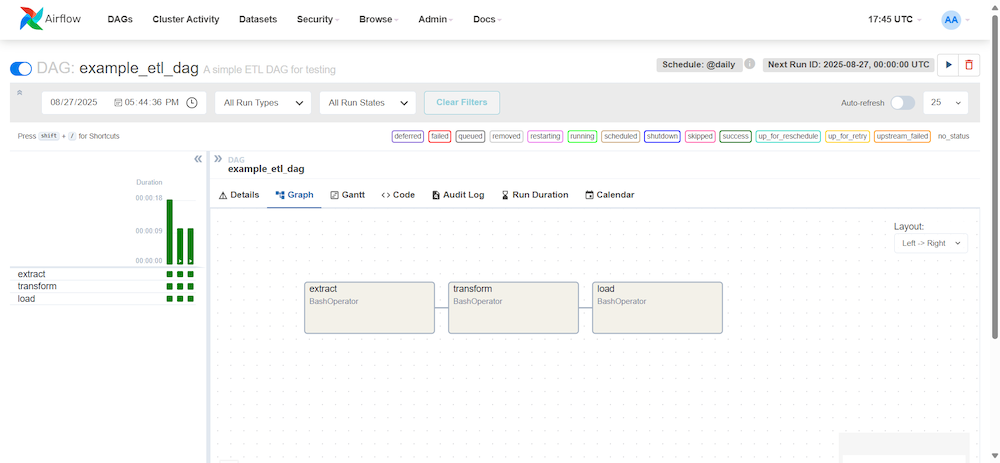This screenshot has width=1000, height=463.
Task: Click the skipped status legend badge
Action: [700, 136]
